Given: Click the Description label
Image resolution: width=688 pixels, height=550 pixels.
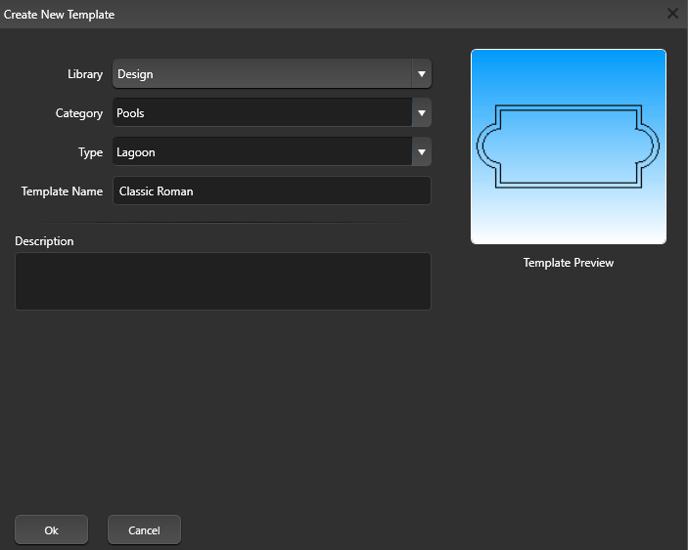Looking at the screenshot, I should click(x=44, y=241).
